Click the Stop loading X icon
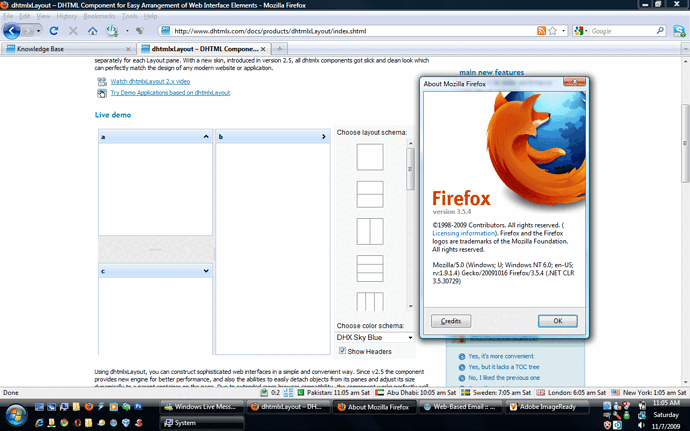Screen dimensions: 690x431 pyautogui.click(x=73, y=31)
